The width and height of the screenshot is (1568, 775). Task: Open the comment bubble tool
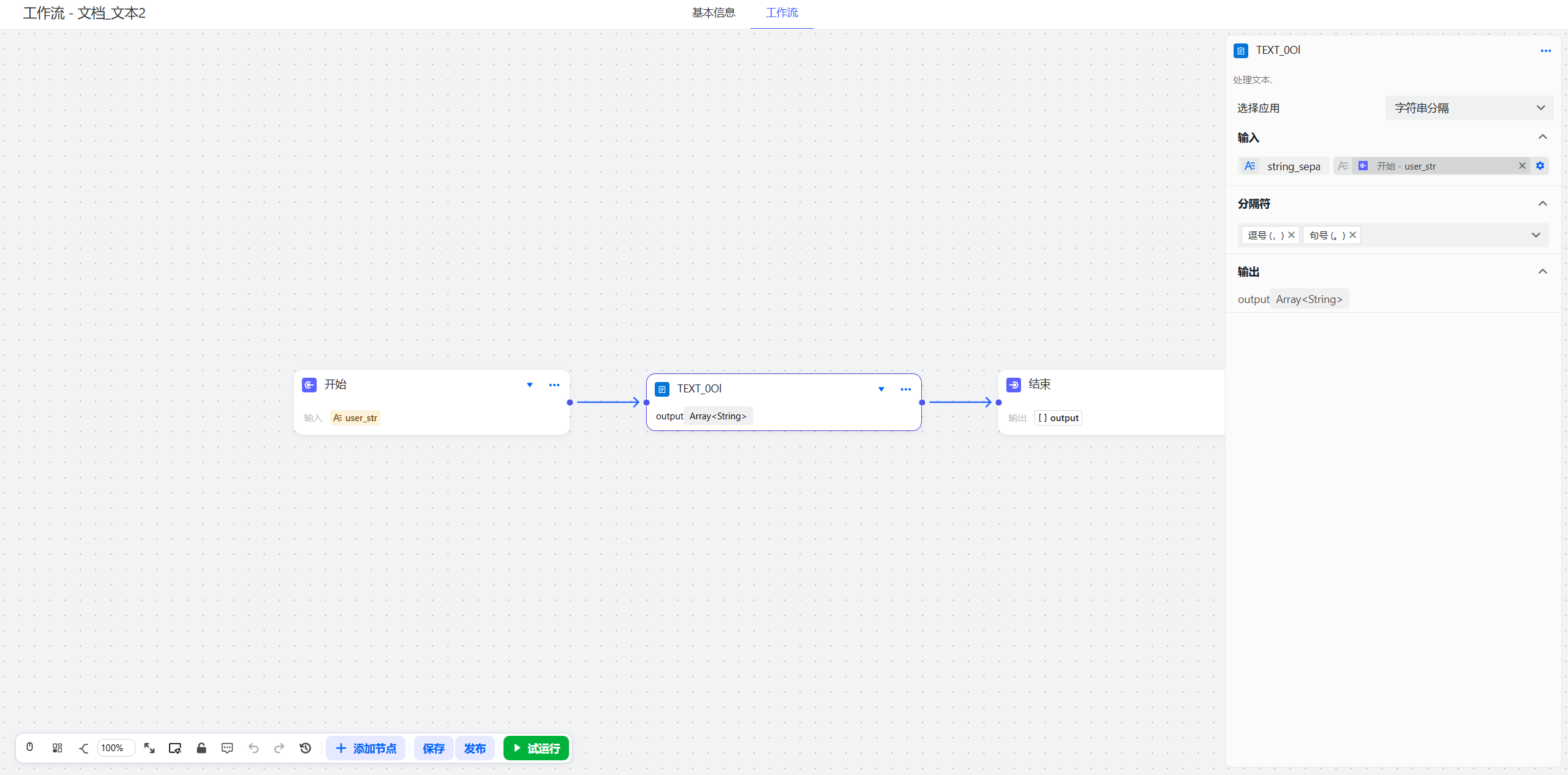coord(227,748)
